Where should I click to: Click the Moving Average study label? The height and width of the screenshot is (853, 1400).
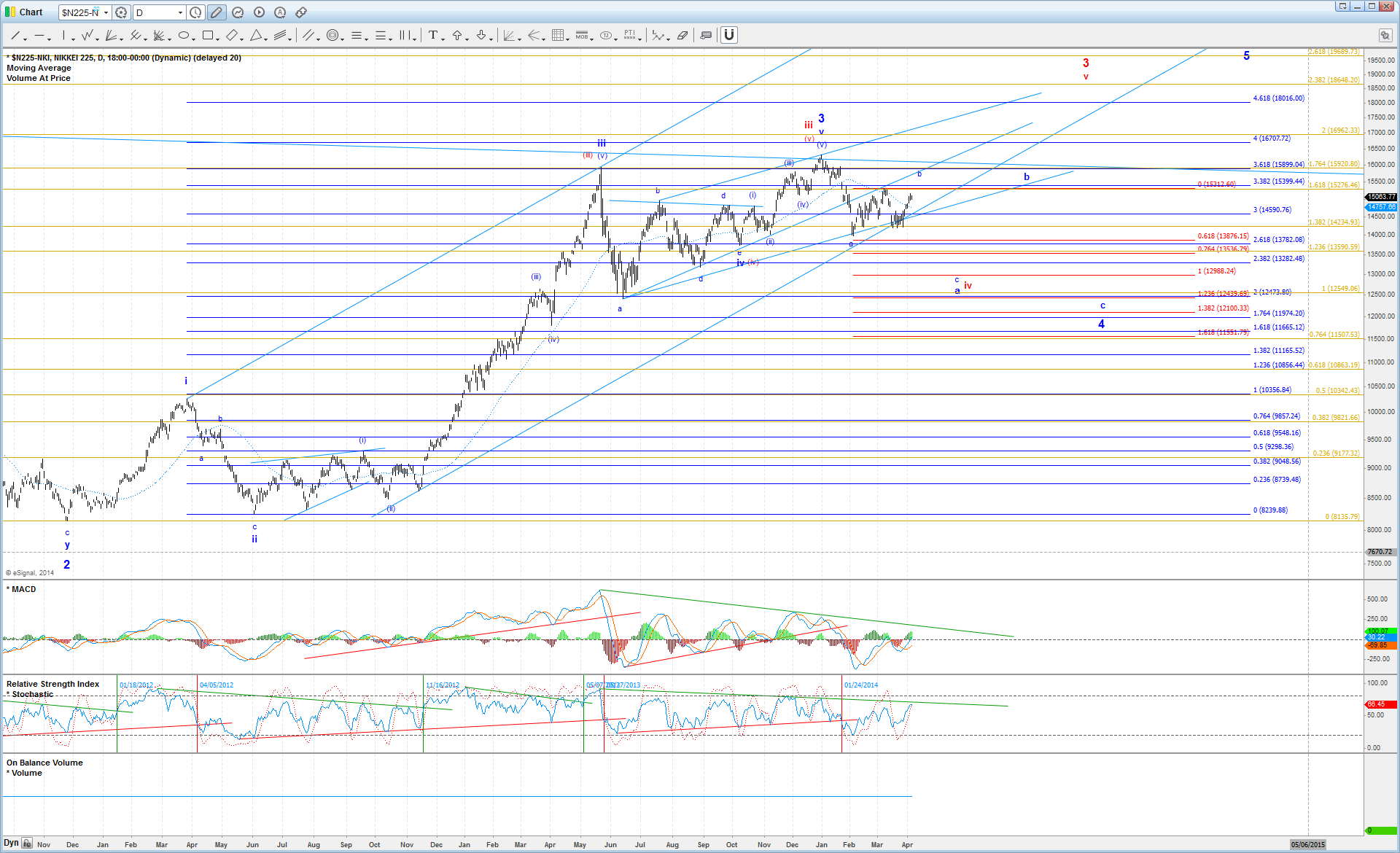(39, 68)
